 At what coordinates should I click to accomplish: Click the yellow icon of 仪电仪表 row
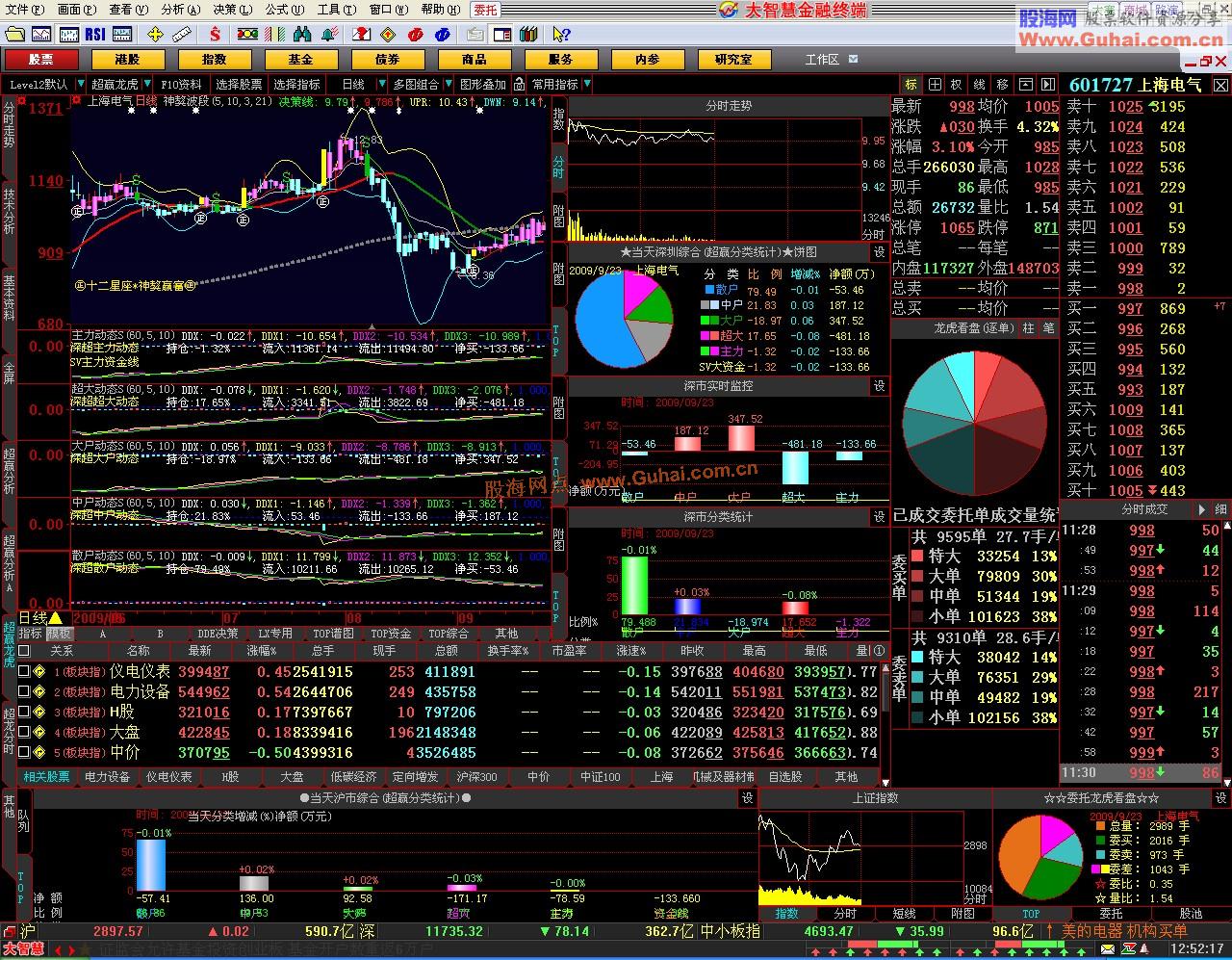[x=38, y=671]
